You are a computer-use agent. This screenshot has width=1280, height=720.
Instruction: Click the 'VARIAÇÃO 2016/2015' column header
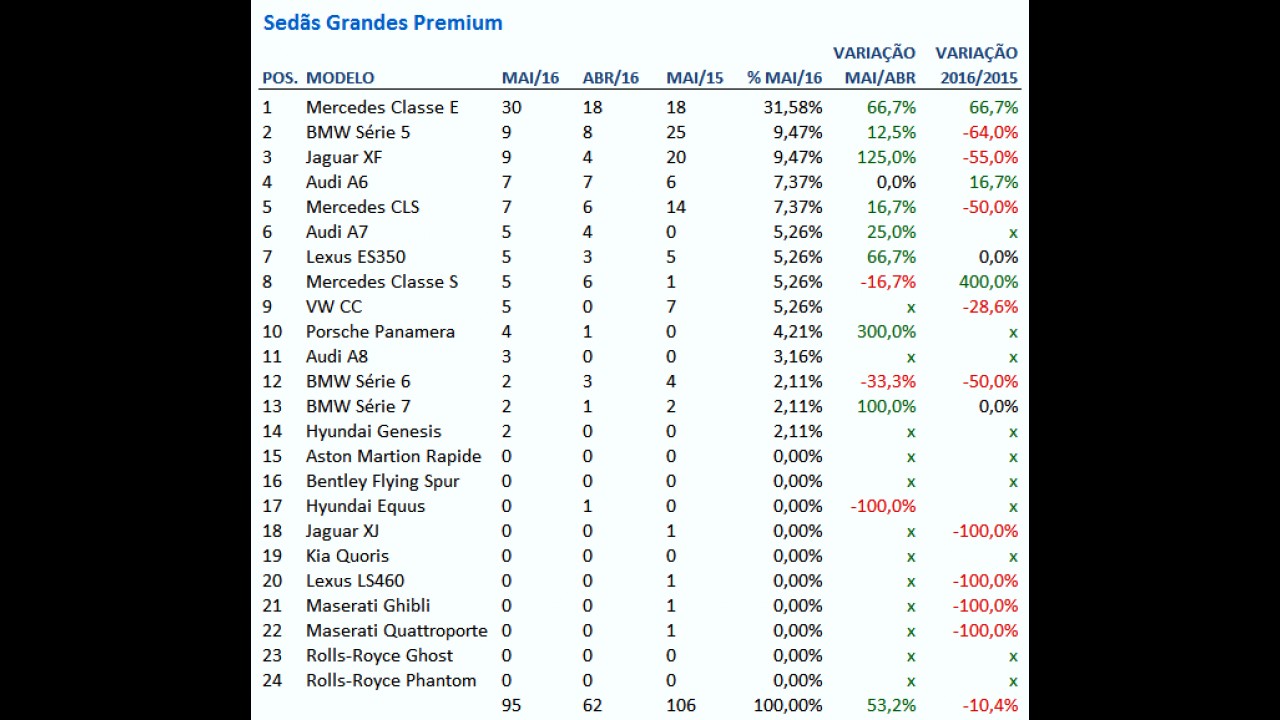(x=977, y=65)
